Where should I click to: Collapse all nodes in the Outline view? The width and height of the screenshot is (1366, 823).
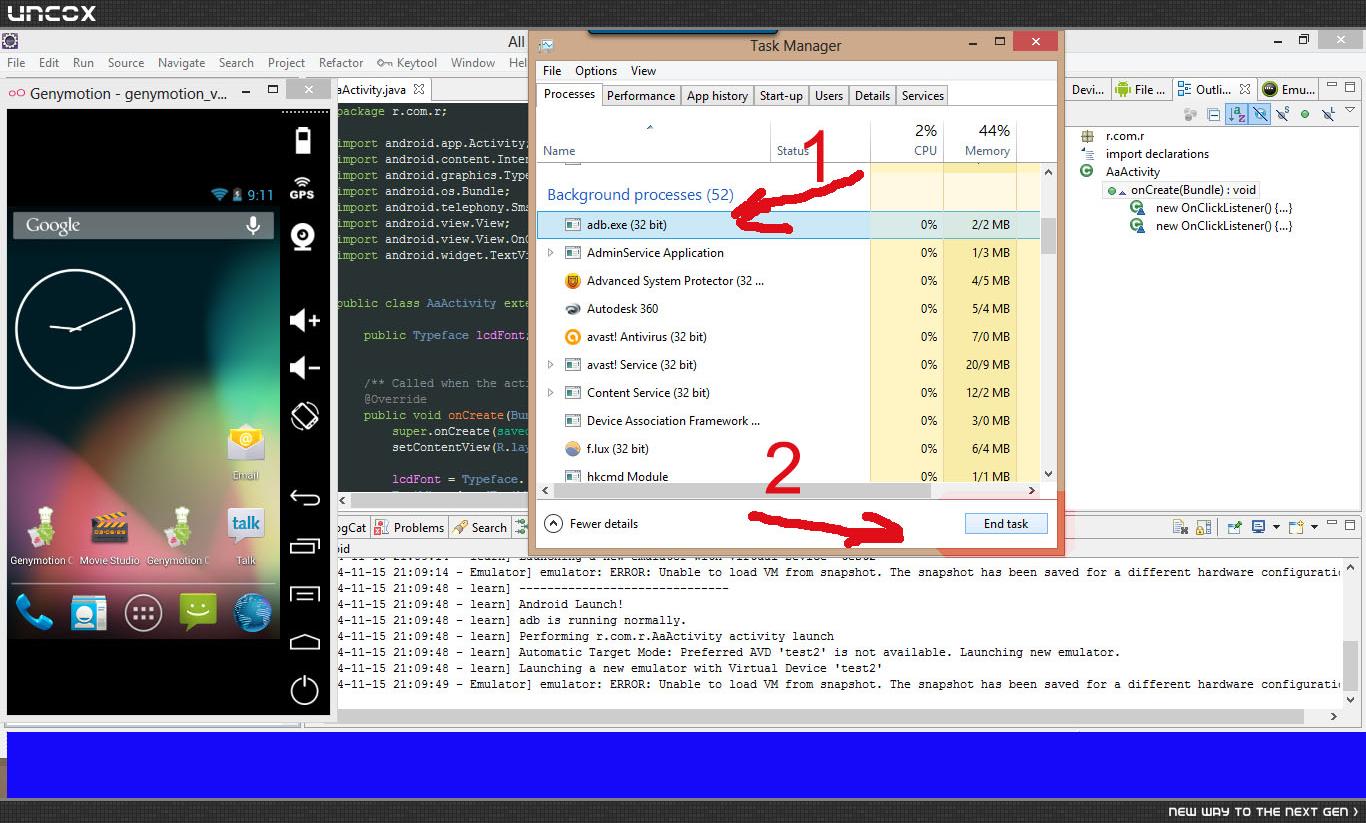(x=1213, y=114)
